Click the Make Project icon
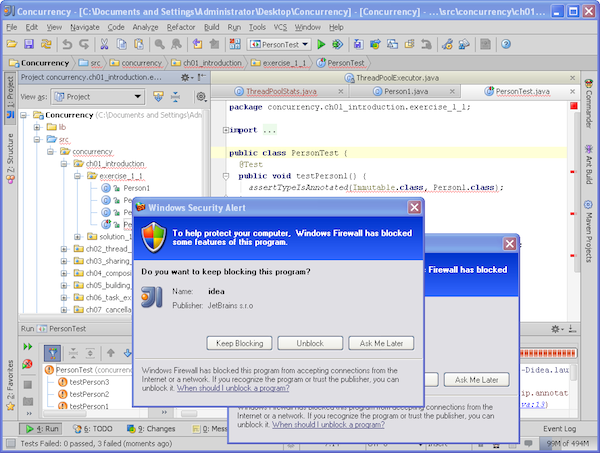This screenshot has height=453, width=600. coord(235,44)
